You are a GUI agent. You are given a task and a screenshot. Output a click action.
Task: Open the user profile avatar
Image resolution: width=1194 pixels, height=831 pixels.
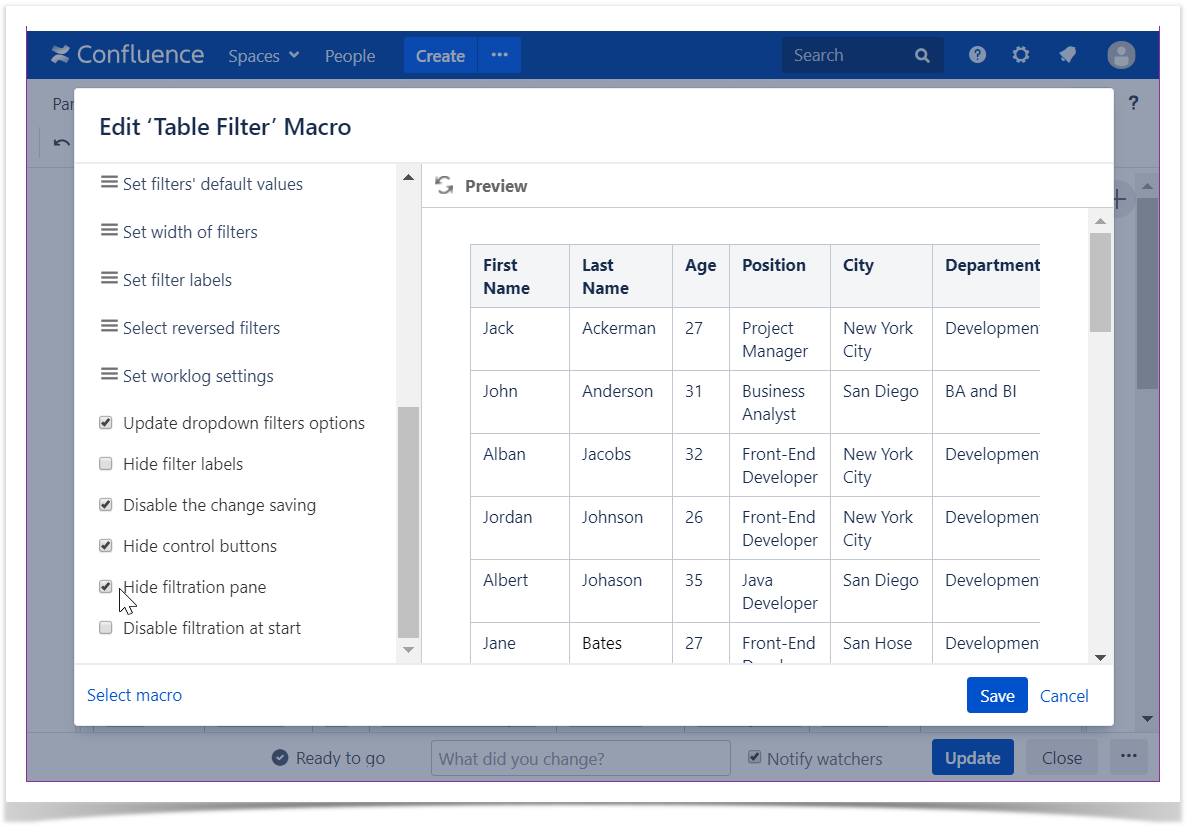pyautogui.click(x=1121, y=55)
